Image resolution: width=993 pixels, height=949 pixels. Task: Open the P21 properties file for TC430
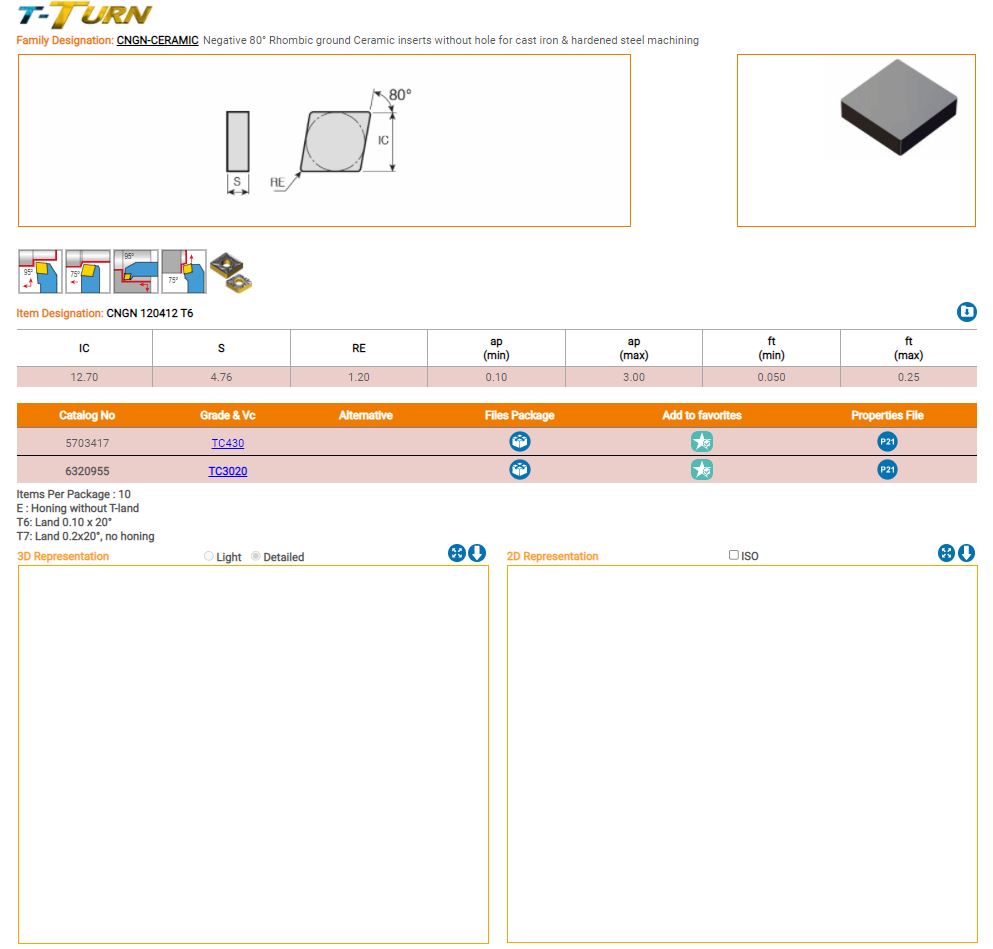[887, 442]
